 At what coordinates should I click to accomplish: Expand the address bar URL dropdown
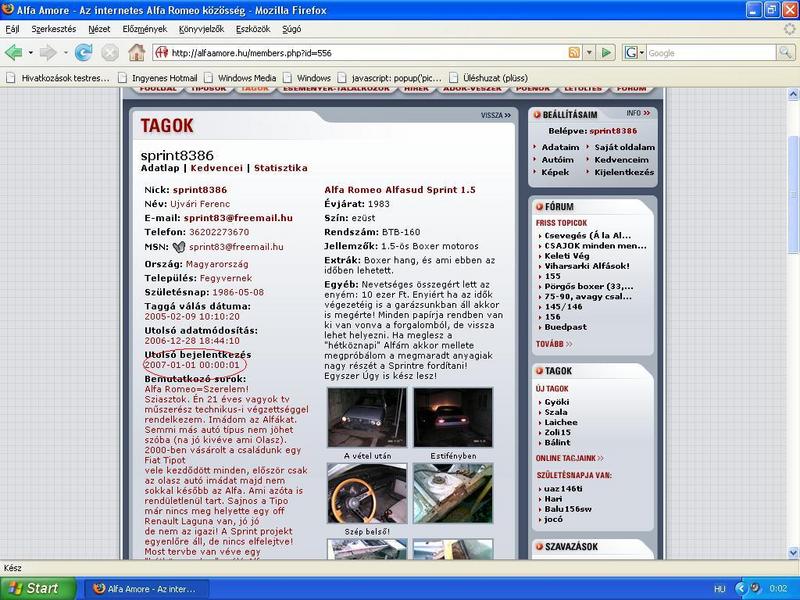coord(589,53)
